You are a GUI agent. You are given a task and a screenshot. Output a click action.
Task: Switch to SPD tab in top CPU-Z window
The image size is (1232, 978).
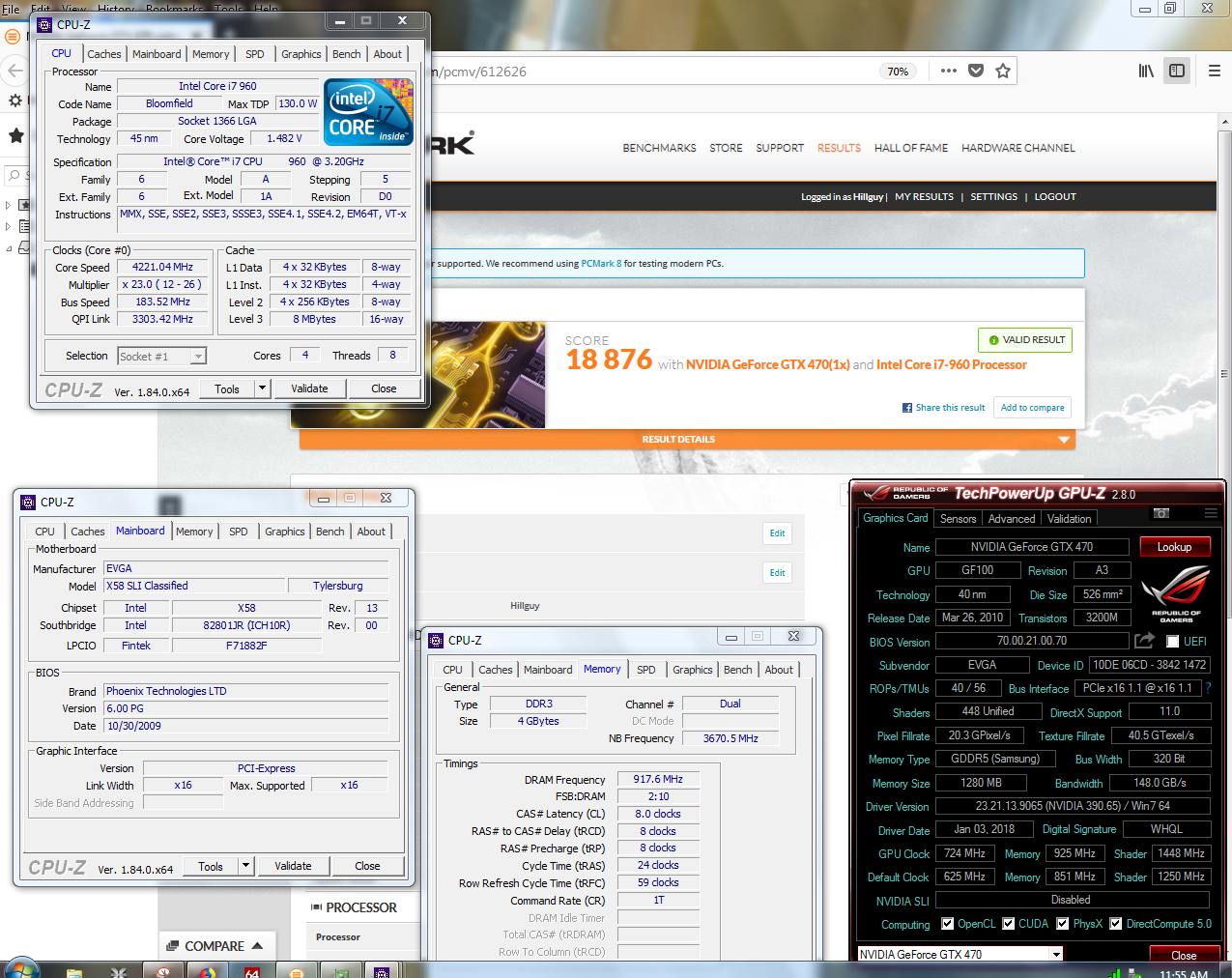(255, 54)
